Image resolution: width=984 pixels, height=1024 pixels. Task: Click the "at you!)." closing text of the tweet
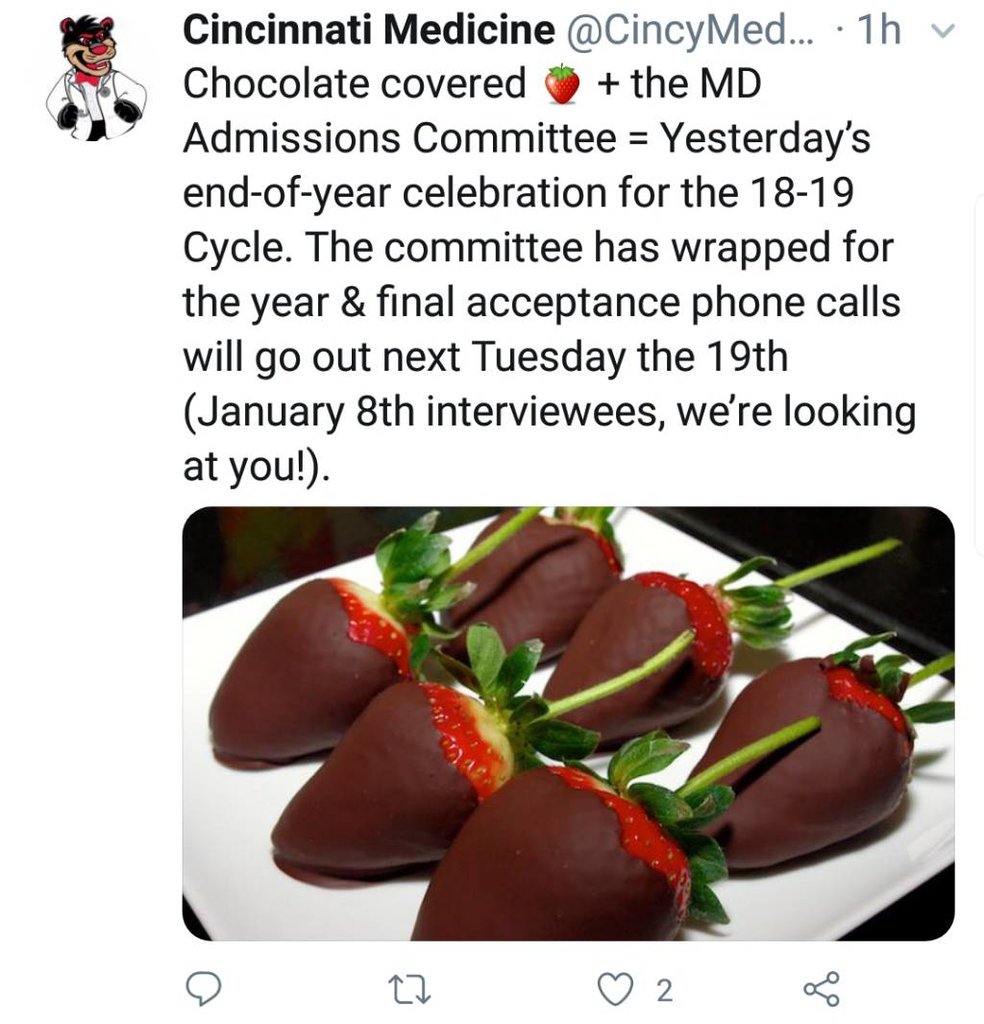pos(256,466)
